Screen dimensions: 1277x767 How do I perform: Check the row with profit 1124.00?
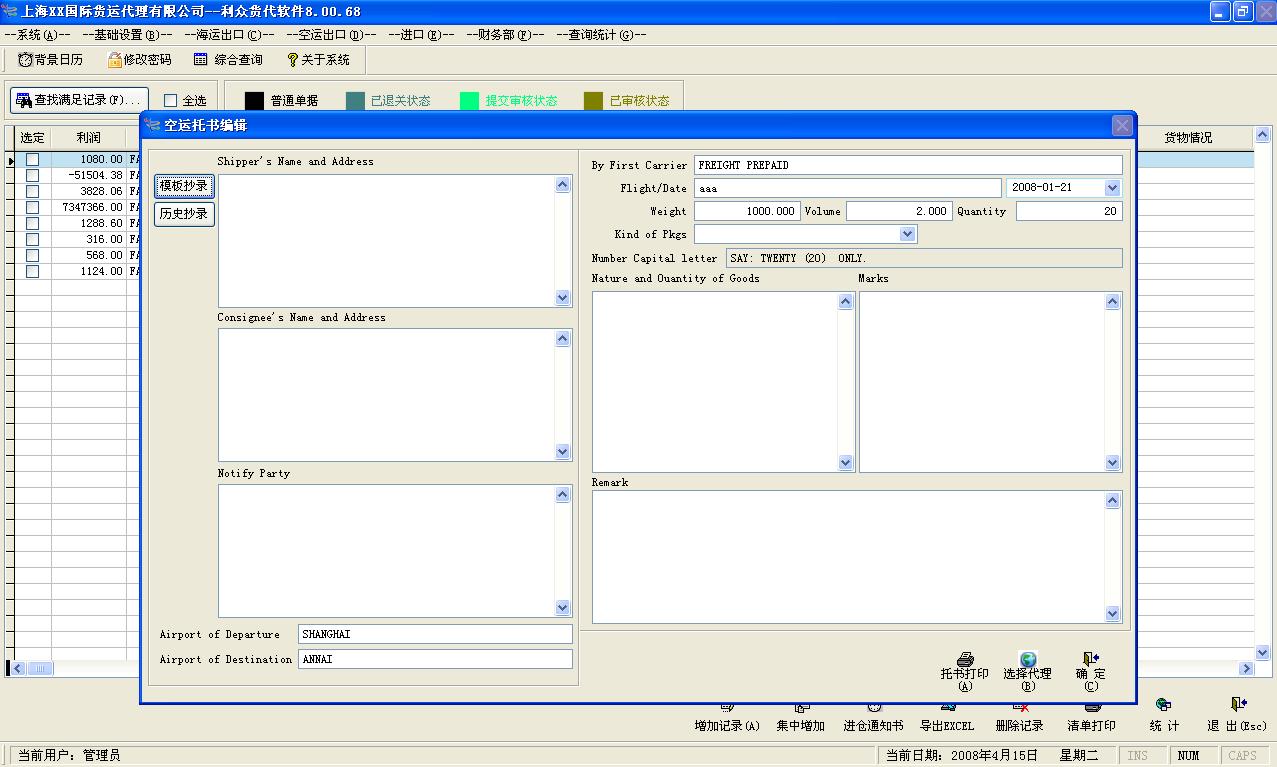click(x=32, y=271)
